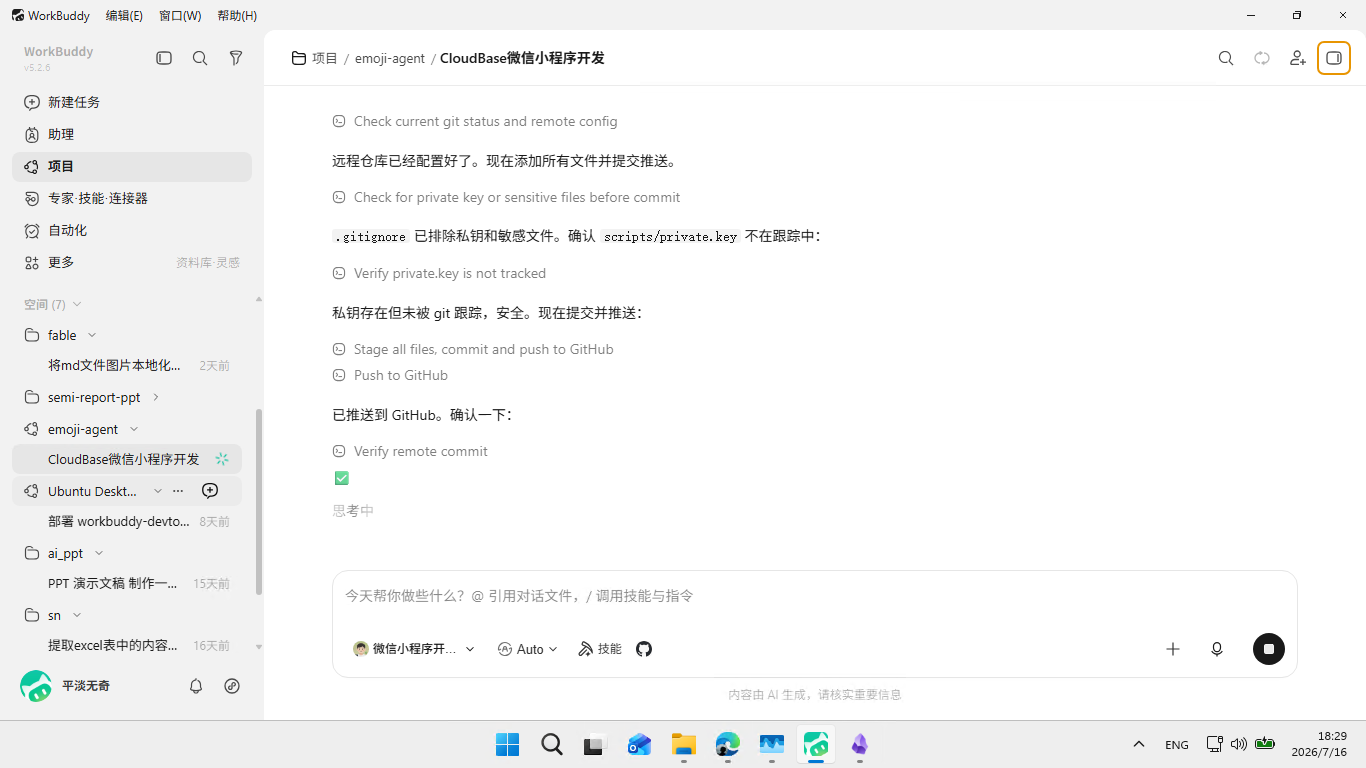Open more options for Ubuntu Desktop space
This screenshot has height=768, width=1366.
(x=178, y=491)
